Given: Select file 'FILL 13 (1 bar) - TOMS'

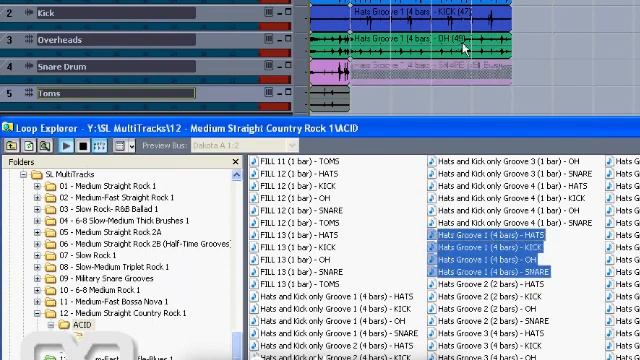Looking at the screenshot, I should pyautogui.click(x=300, y=284).
